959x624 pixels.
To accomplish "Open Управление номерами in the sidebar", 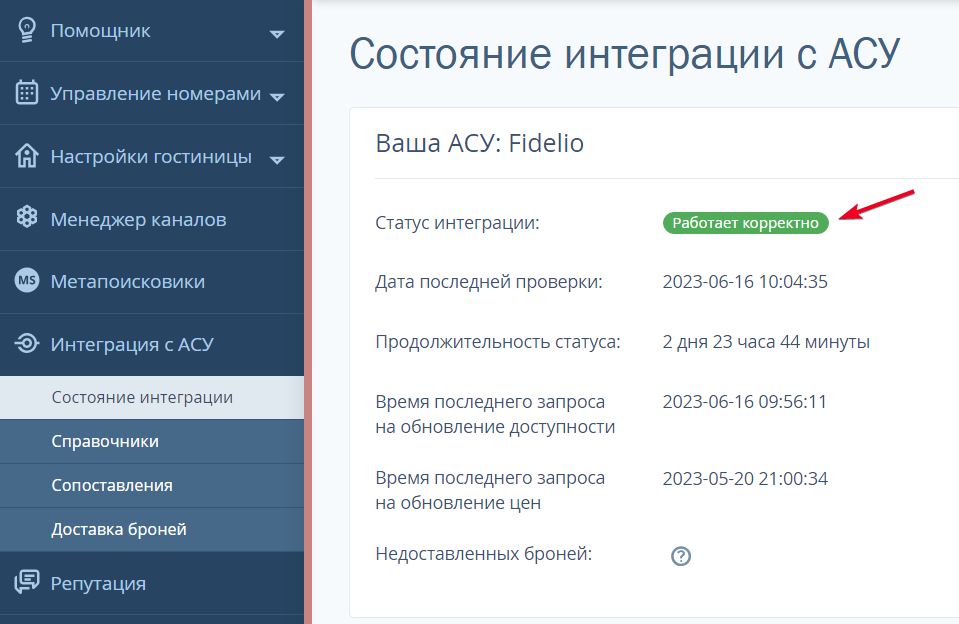I will click(x=152, y=94).
